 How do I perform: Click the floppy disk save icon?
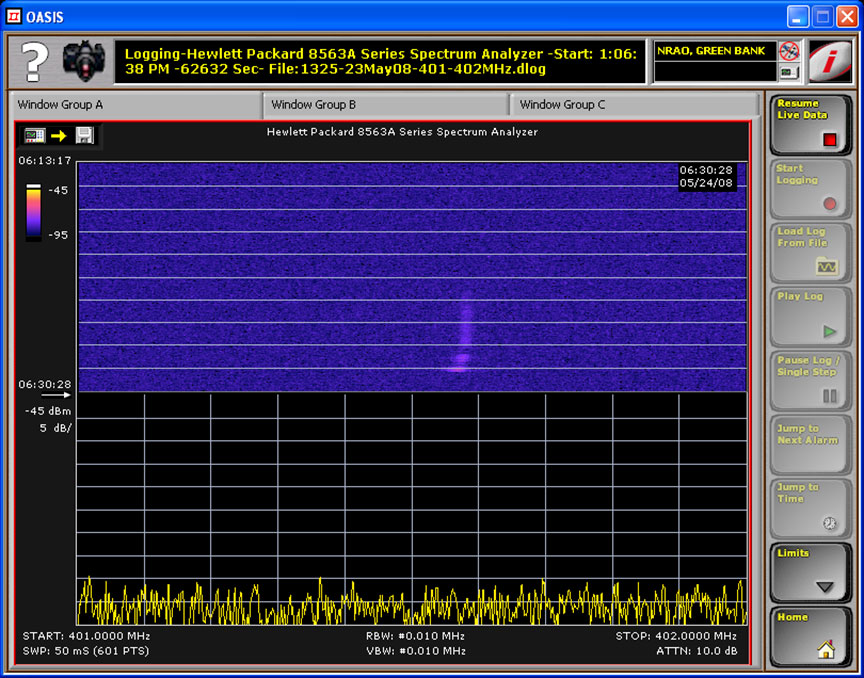(84, 135)
